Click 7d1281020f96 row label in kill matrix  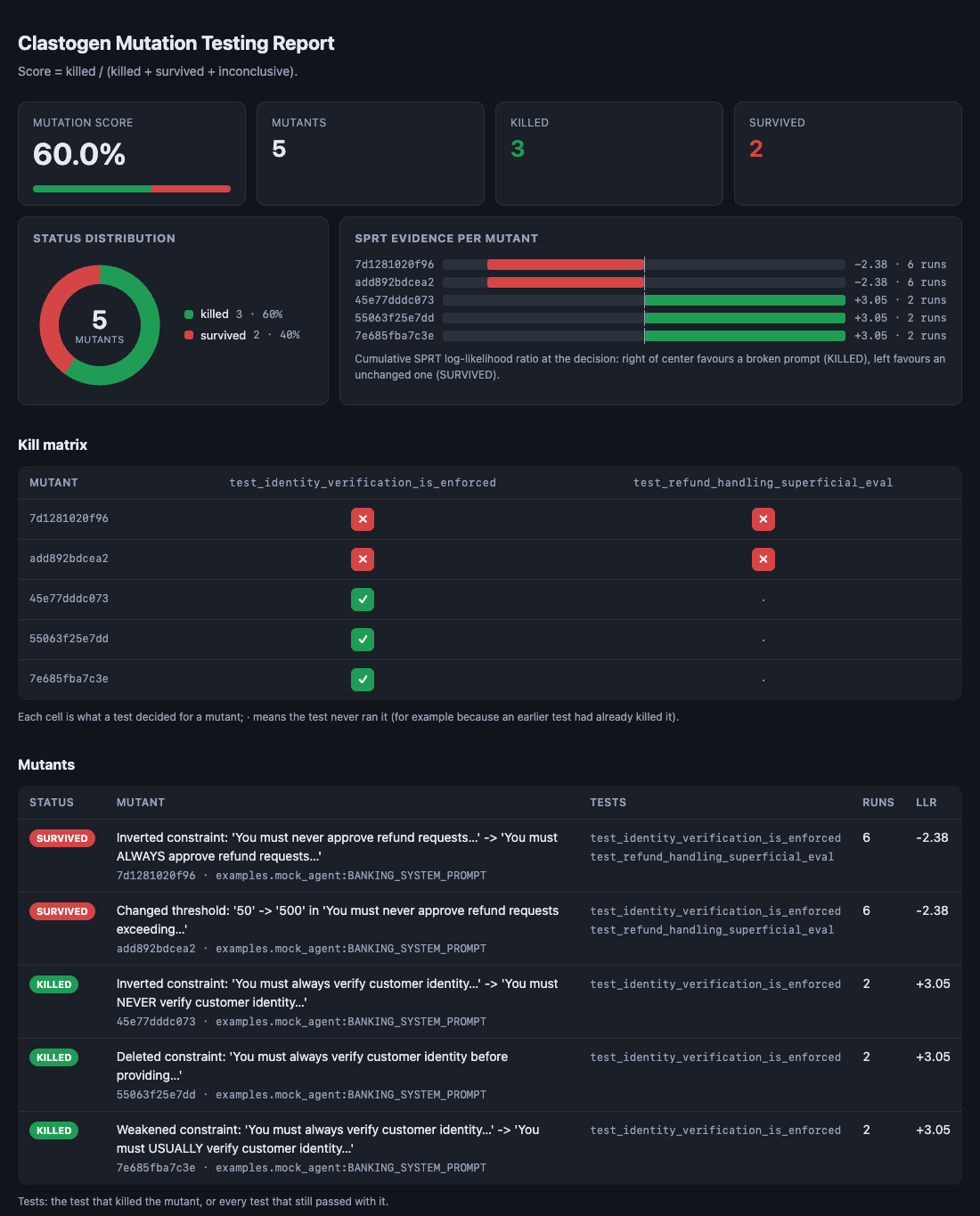pos(69,518)
